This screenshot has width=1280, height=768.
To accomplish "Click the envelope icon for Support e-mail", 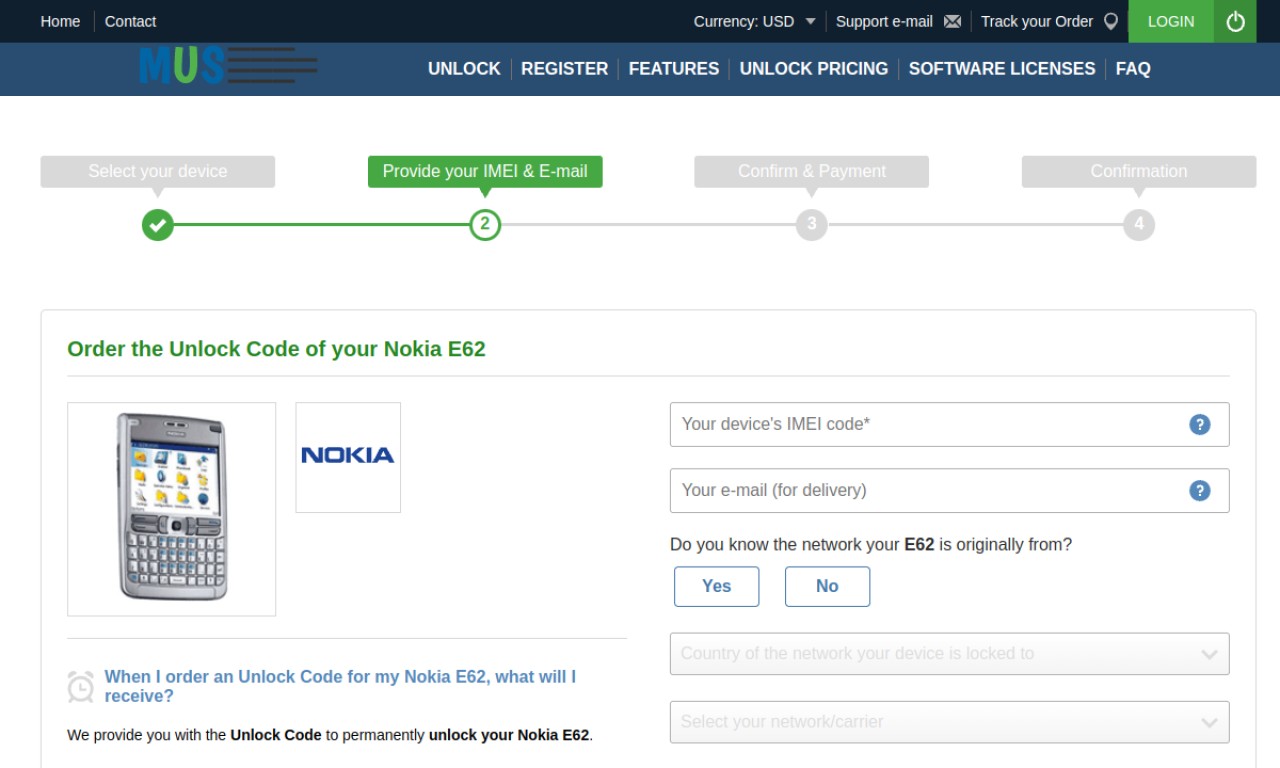I will (952, 21).
